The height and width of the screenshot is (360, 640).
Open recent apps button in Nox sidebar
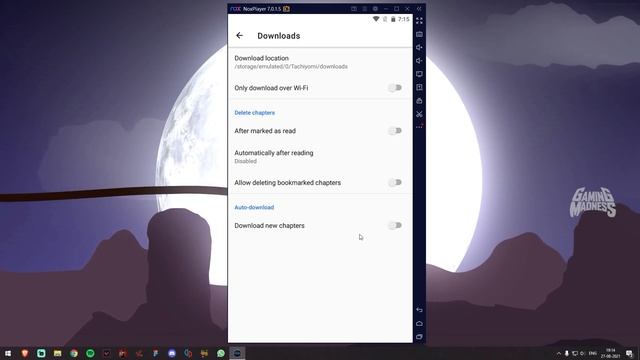(419, 337)
